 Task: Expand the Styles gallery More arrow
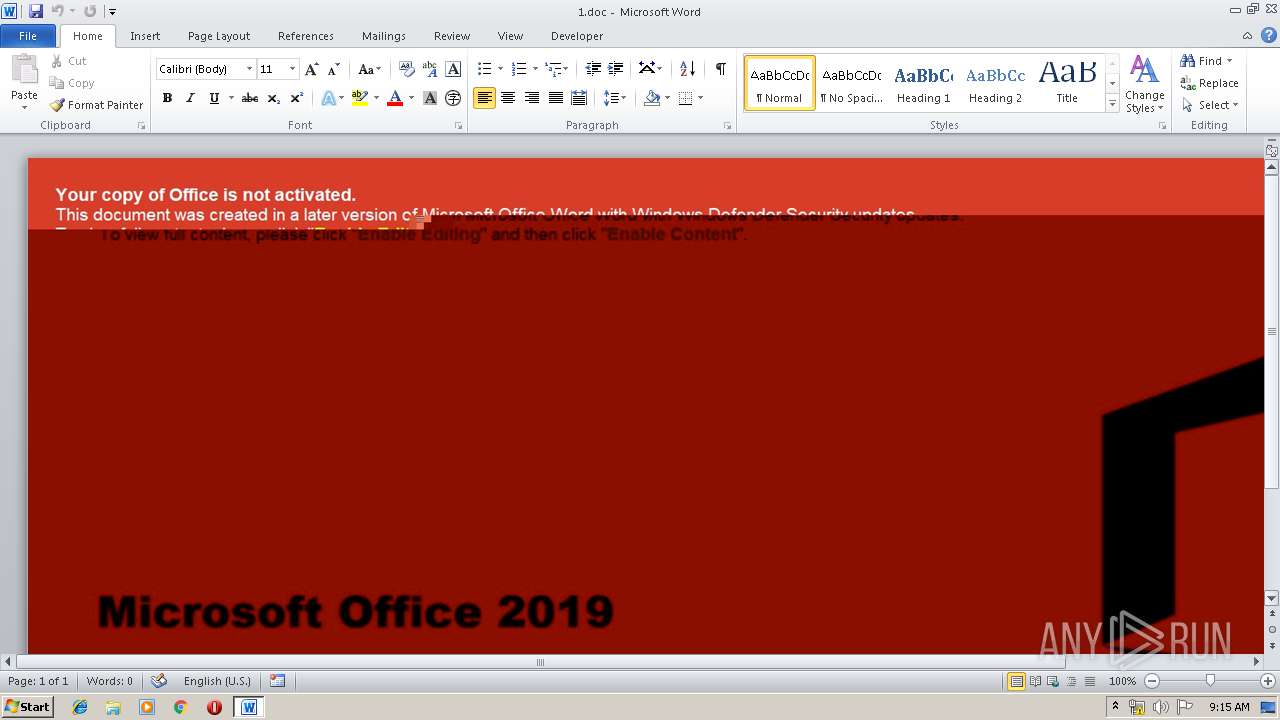click(1112, 104)
